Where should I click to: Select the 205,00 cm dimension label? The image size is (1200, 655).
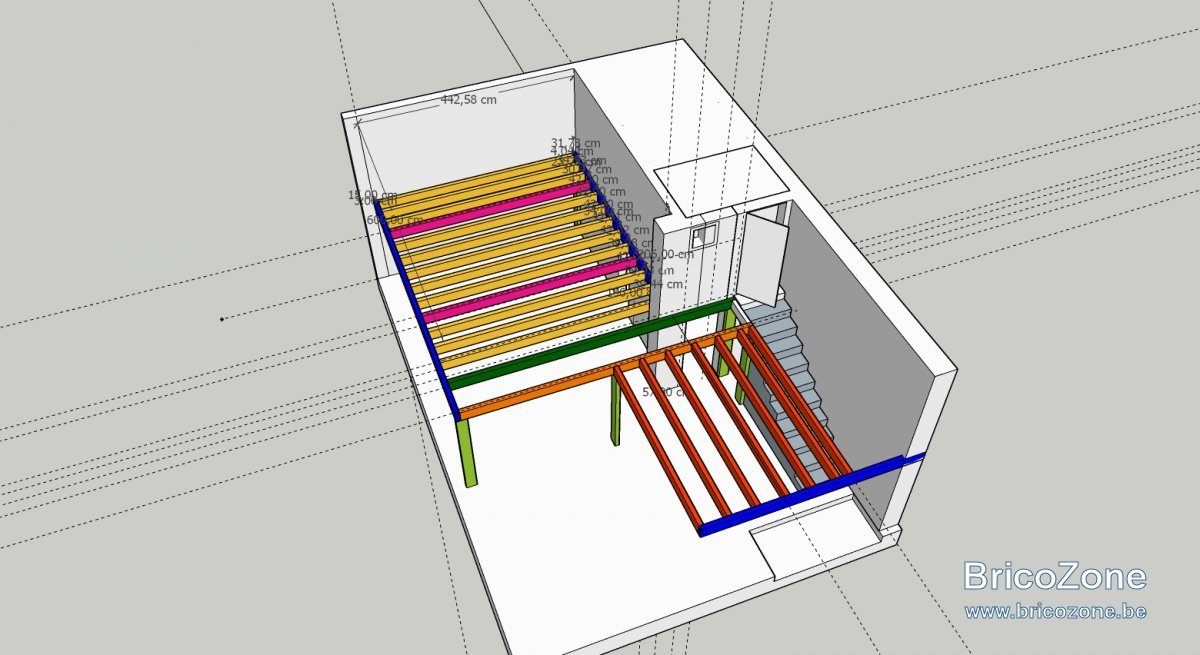[665, 254]
